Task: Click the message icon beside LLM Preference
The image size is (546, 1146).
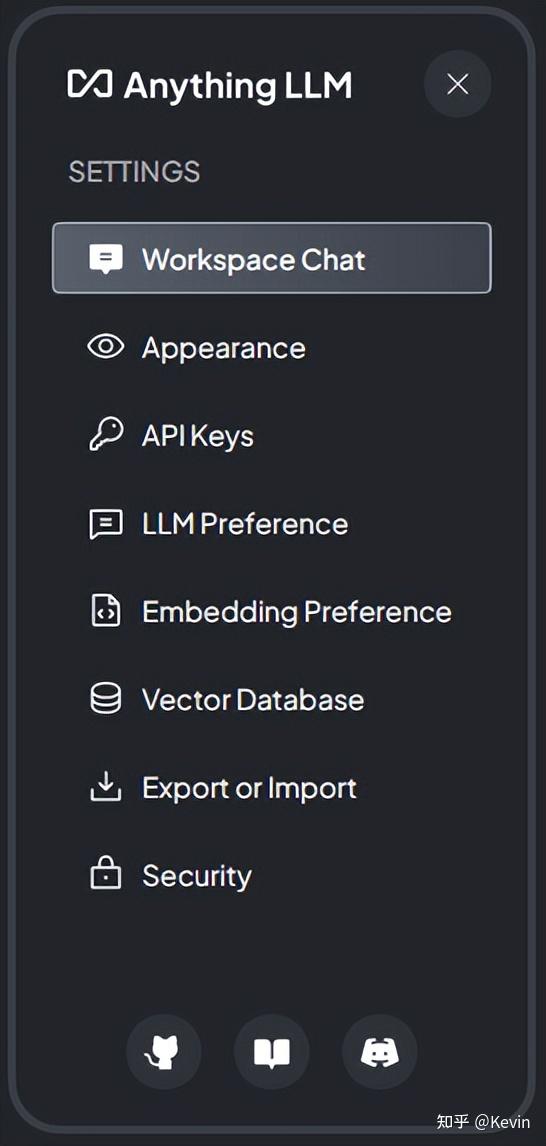Action: [106, 524]
